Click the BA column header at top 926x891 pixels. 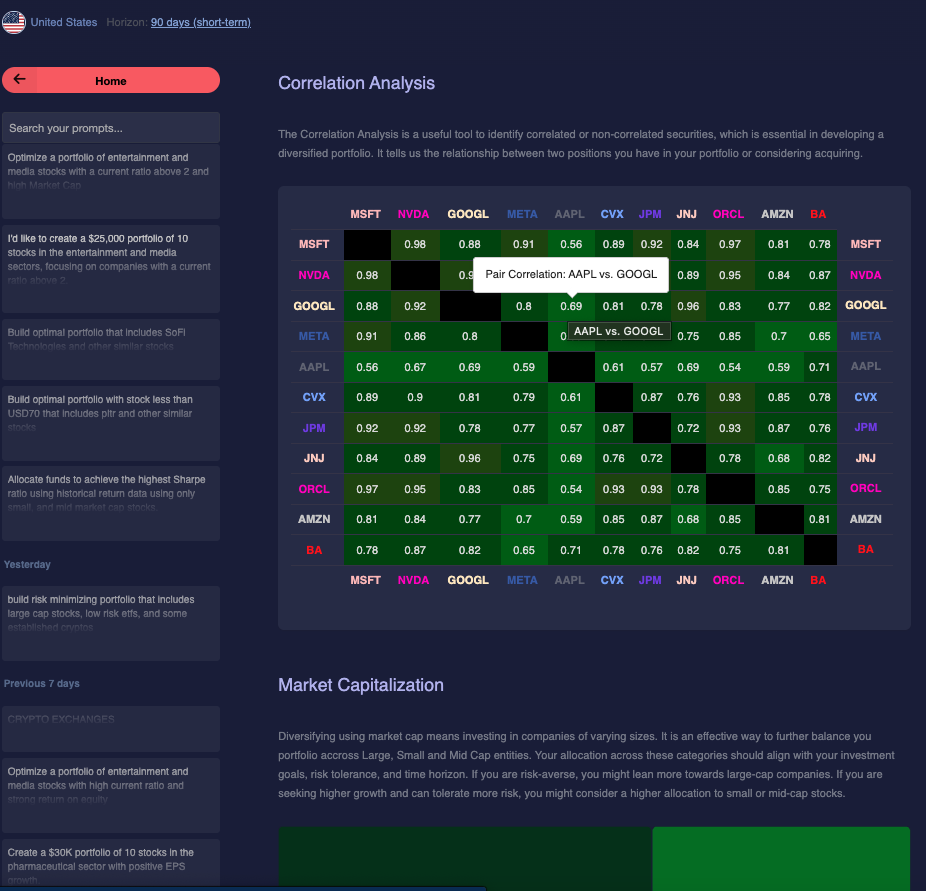(x=818, y=214)
